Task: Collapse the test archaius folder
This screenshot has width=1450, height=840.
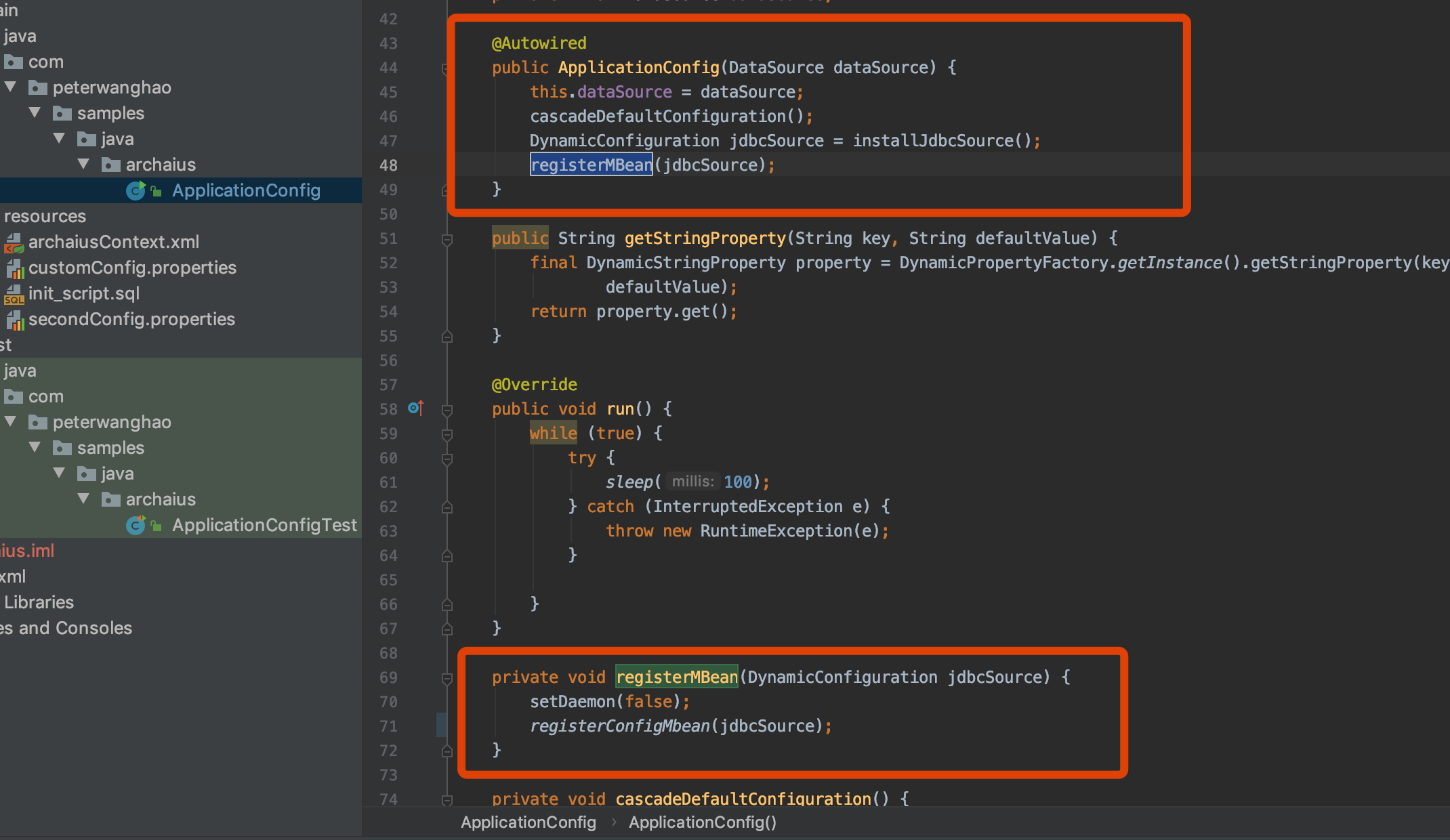Action: 84,499
